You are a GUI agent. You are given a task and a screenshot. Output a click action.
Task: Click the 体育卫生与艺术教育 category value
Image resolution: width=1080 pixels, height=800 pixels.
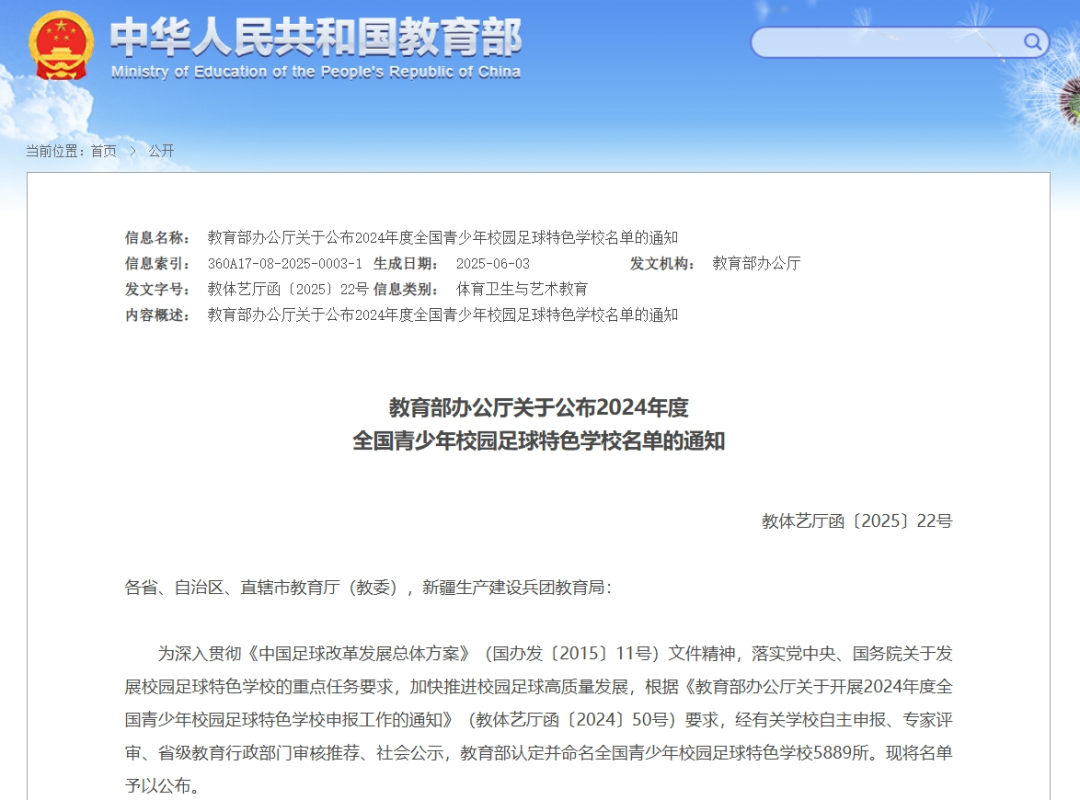pyautogui.click(x=522, y=289)
